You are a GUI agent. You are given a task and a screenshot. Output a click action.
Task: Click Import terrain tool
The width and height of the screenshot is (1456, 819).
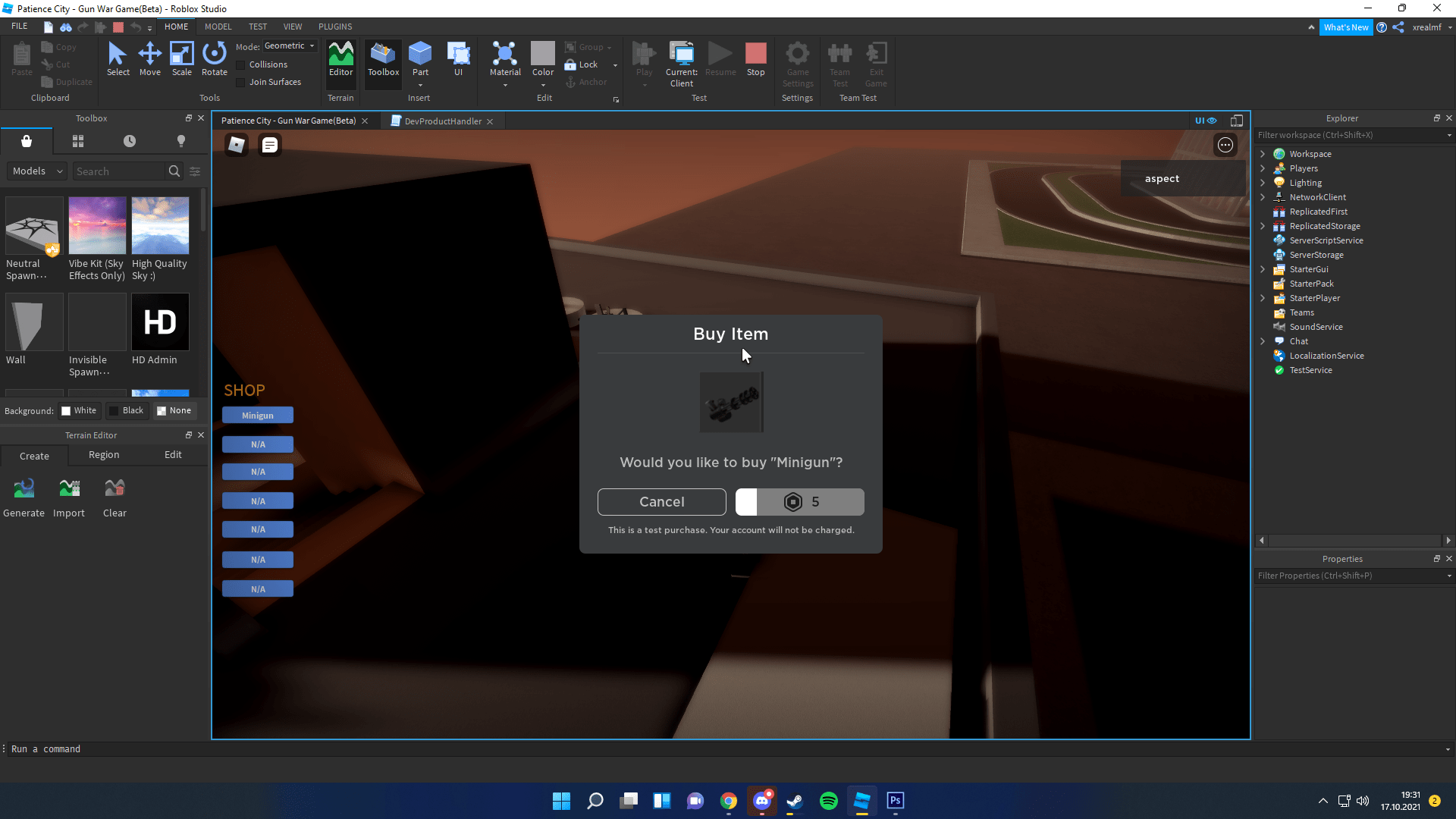pos(69,498)
